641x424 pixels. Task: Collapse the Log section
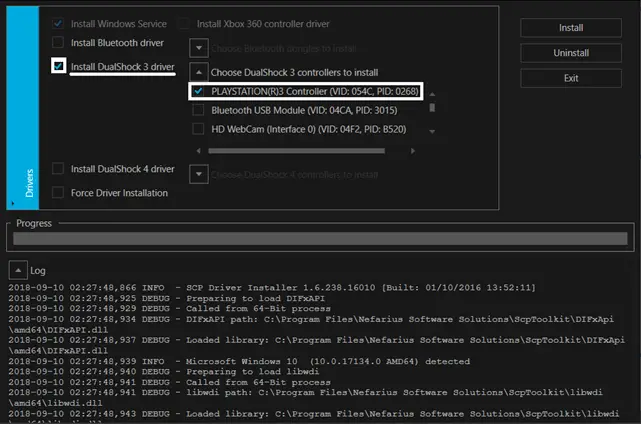18,270
